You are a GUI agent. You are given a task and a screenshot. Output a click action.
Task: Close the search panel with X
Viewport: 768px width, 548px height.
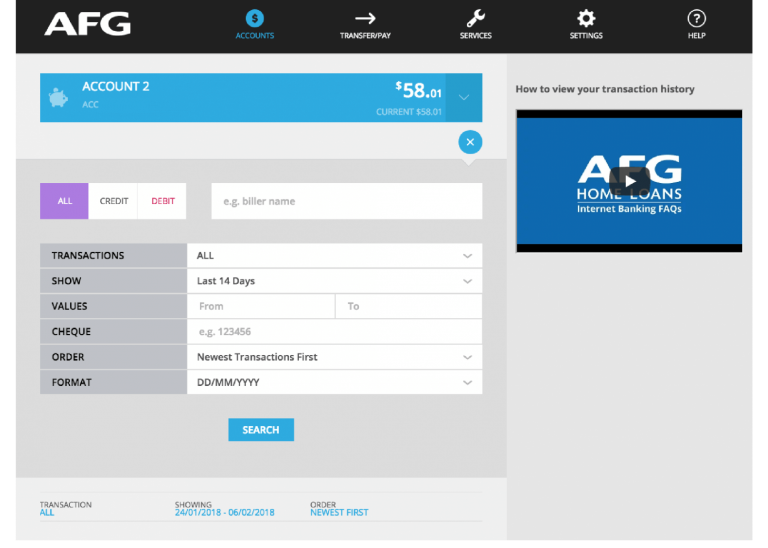tap(470, 142)
